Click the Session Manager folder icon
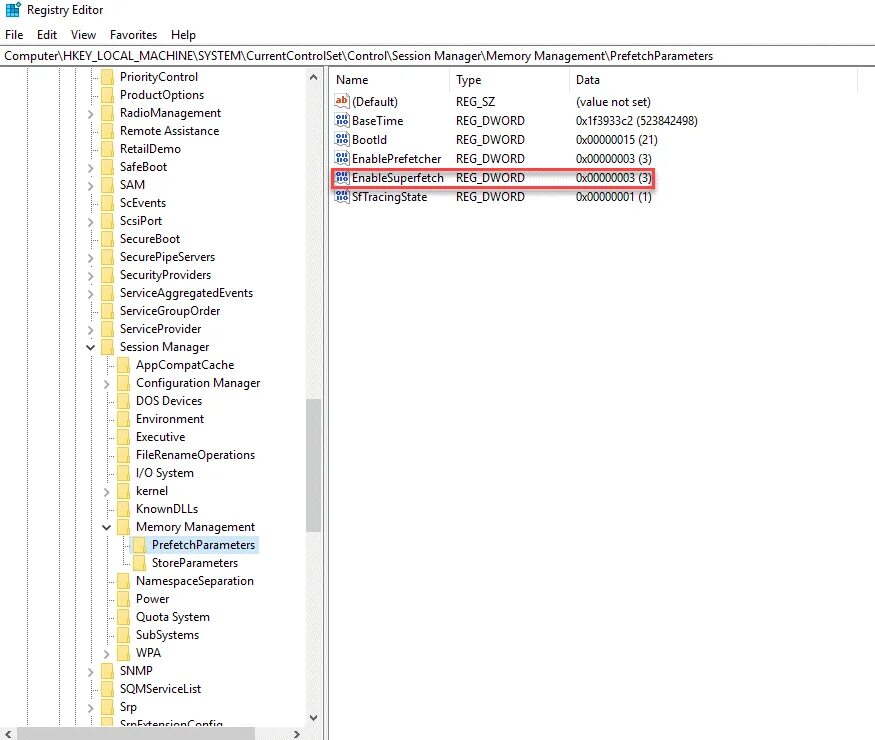This screenshot has width=875, height=740. coord(108,347)
